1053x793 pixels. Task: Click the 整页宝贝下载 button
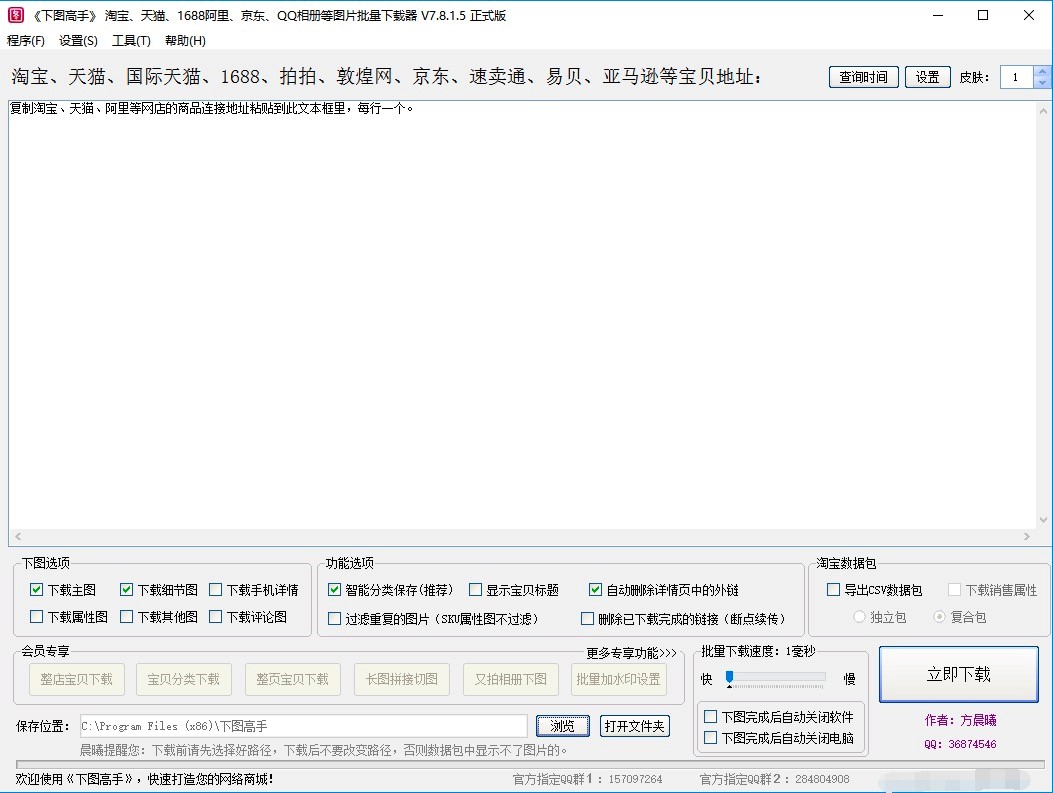(293, 680)
